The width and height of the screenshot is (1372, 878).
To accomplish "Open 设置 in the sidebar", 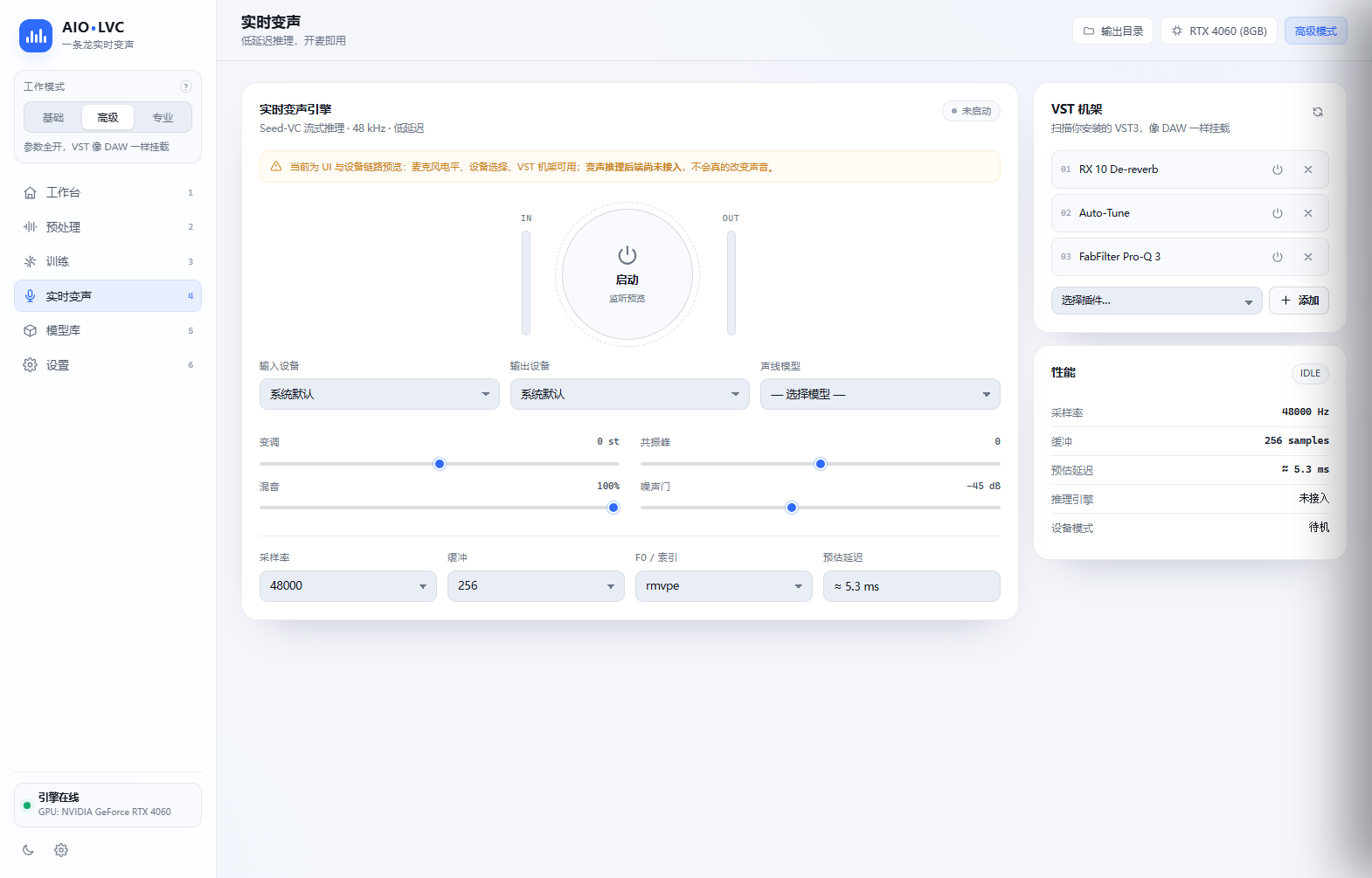I will [107, 365].
